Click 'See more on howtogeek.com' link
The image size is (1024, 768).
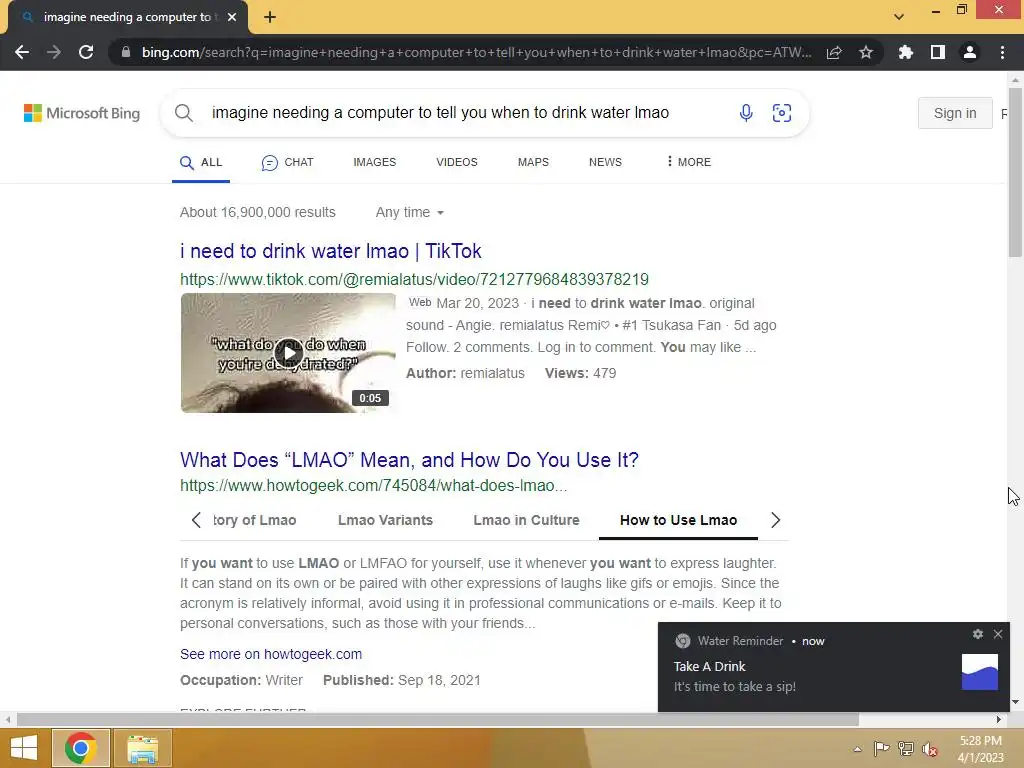coord(271,654)
